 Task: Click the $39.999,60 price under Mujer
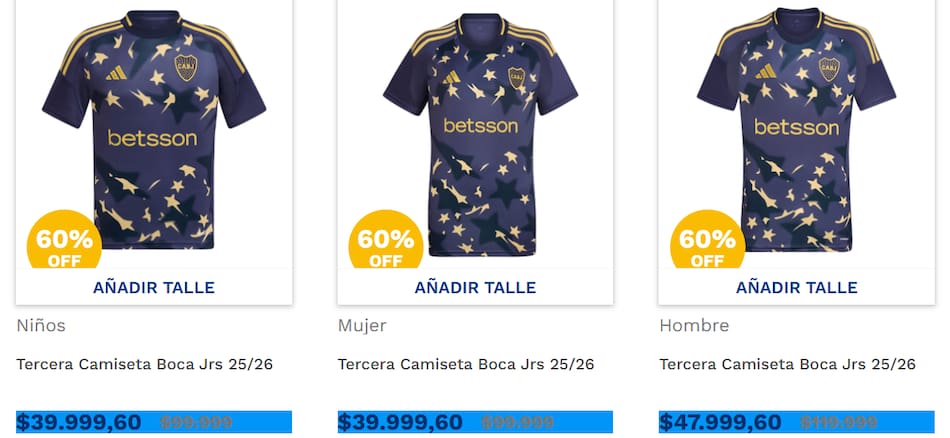point(400,422)
